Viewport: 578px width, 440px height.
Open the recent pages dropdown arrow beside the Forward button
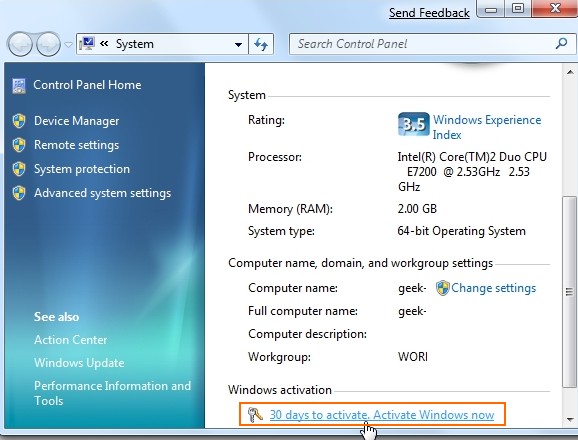pos(68,45)
